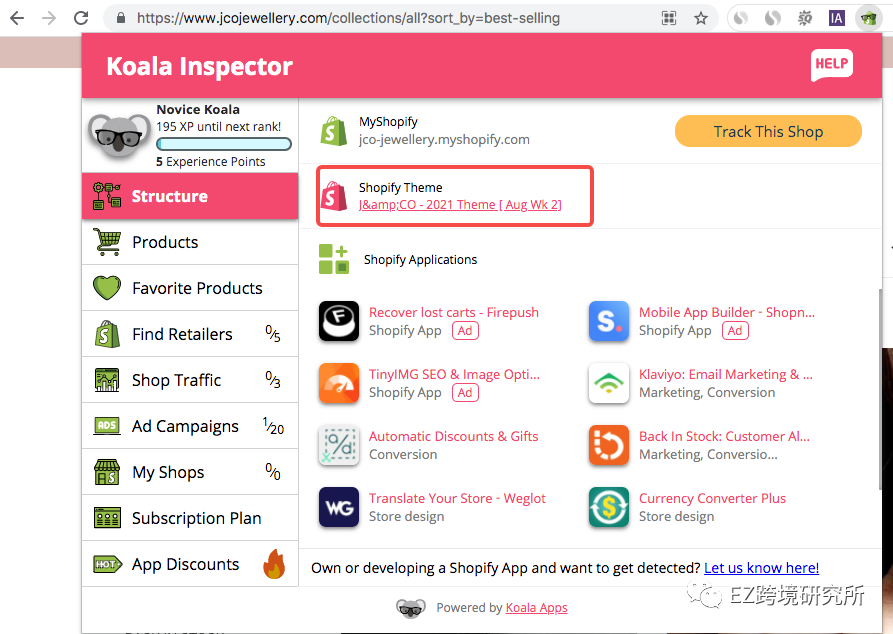Go back to the previous browser page
Screen dimensions: 893x634
click(x=17, y=18)
